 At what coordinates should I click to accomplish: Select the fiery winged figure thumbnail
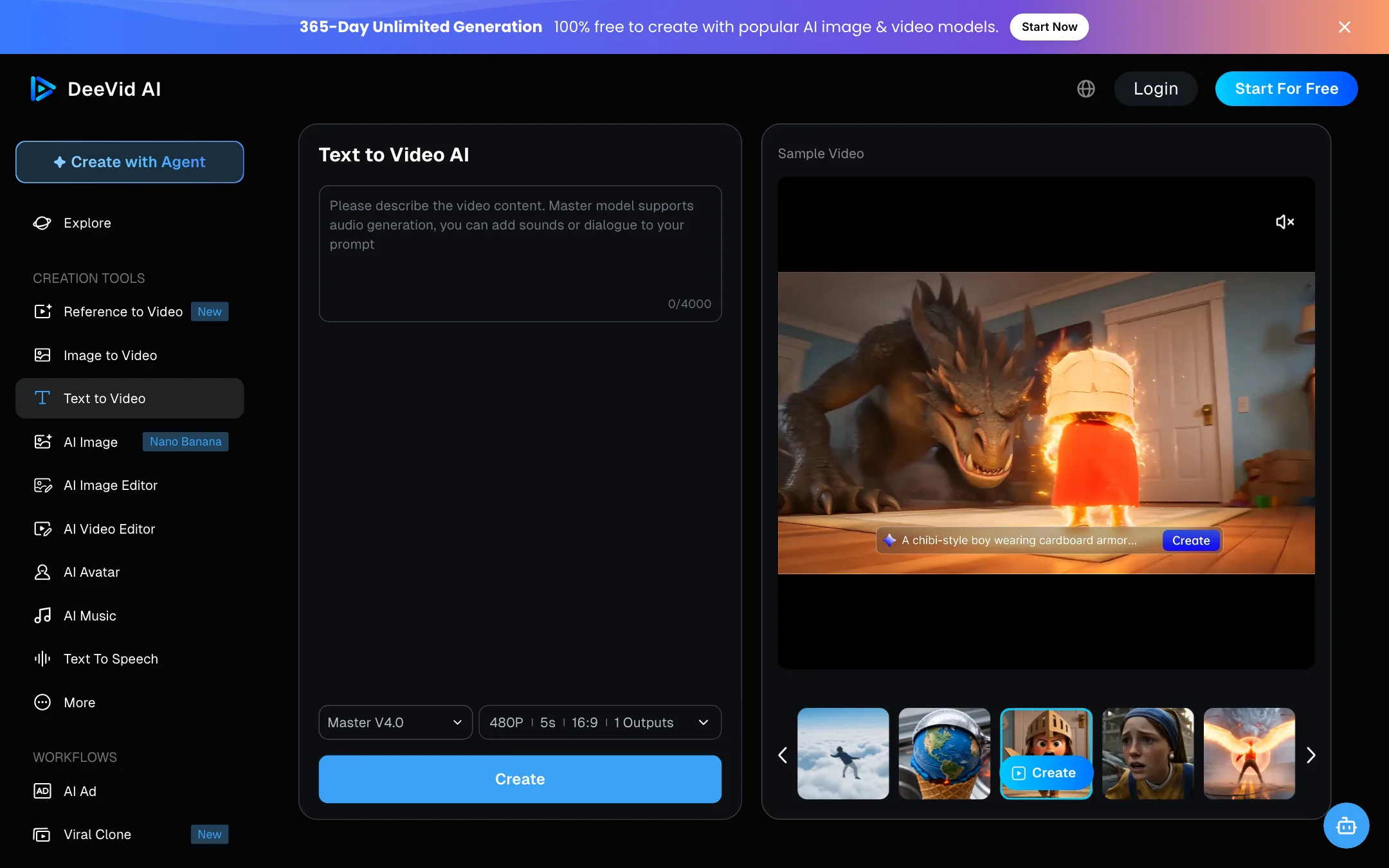tap(1249, 754)
